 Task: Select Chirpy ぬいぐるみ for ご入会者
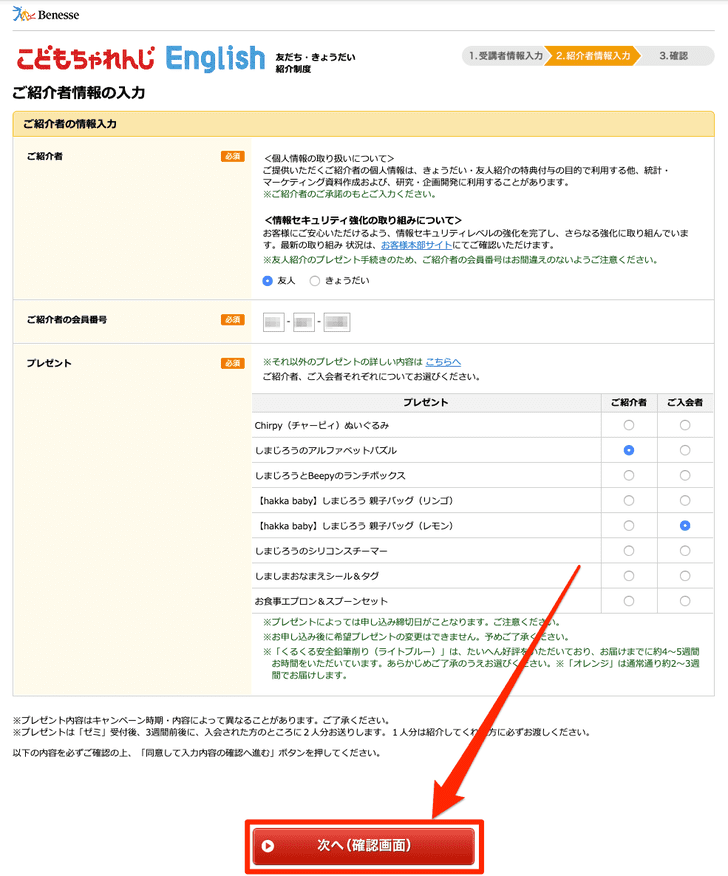click(x=685, y=426)
